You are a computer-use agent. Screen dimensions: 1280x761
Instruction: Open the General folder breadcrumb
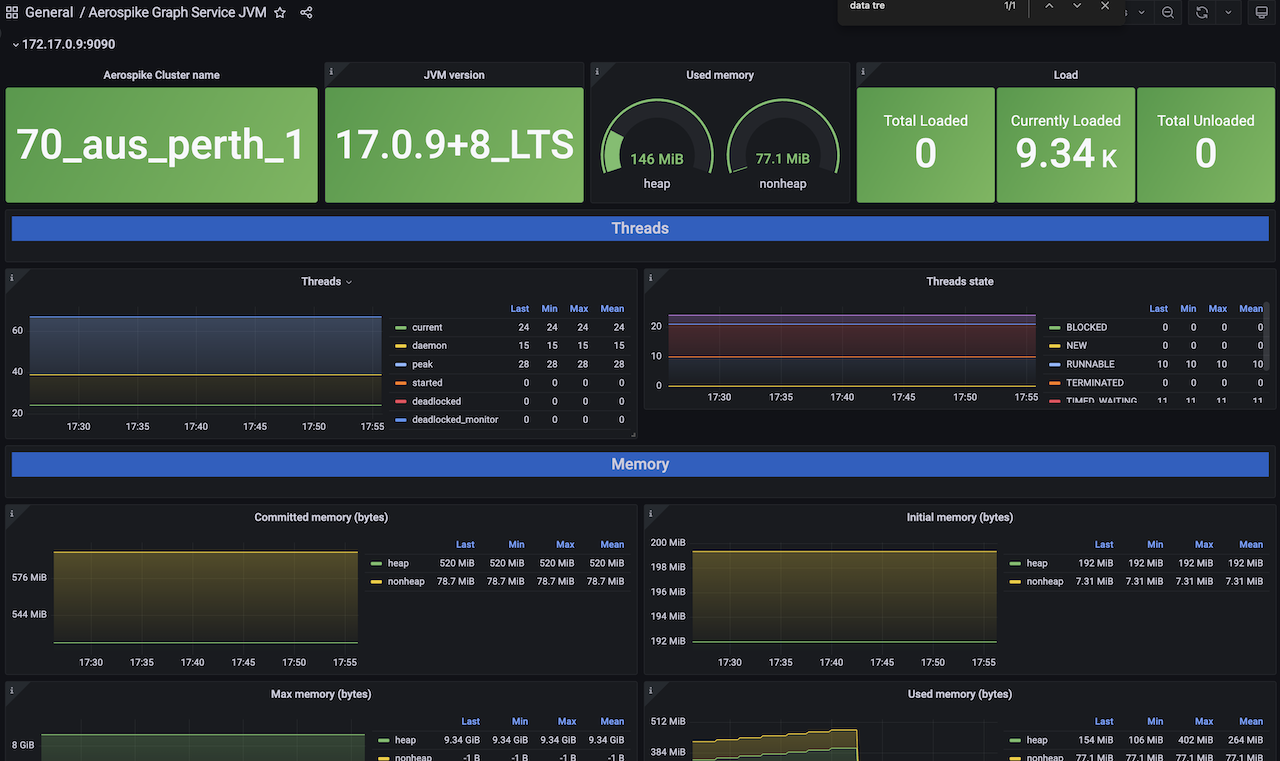(49, 13)
